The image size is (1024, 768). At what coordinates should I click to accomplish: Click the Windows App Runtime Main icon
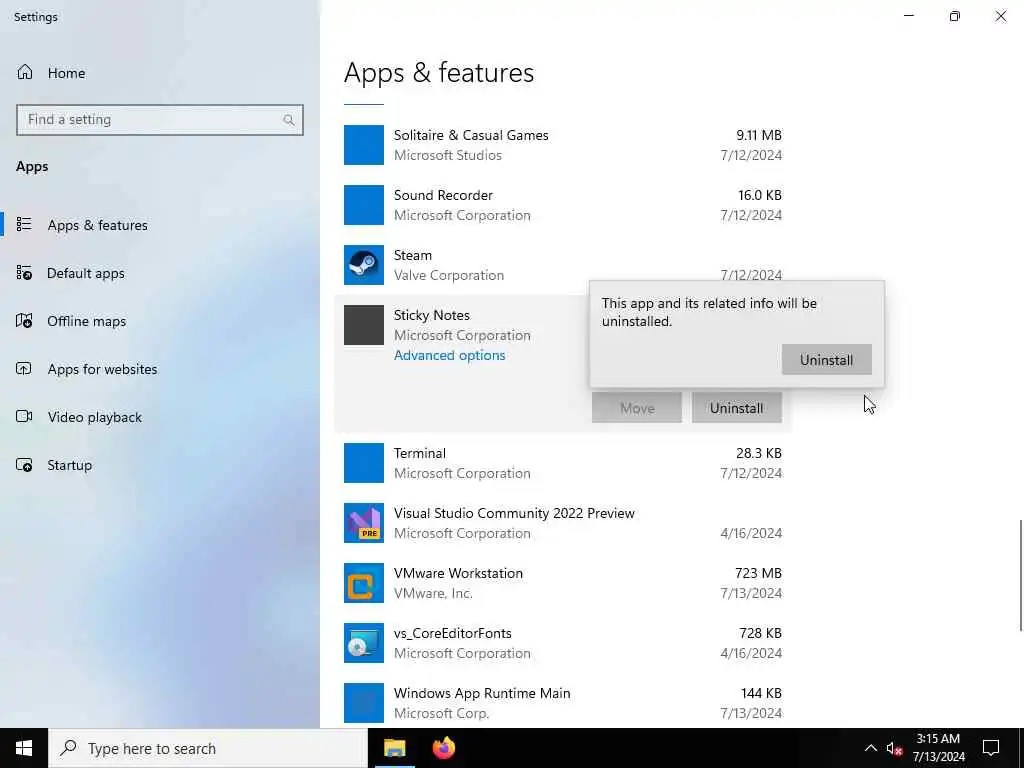point(364,703)
